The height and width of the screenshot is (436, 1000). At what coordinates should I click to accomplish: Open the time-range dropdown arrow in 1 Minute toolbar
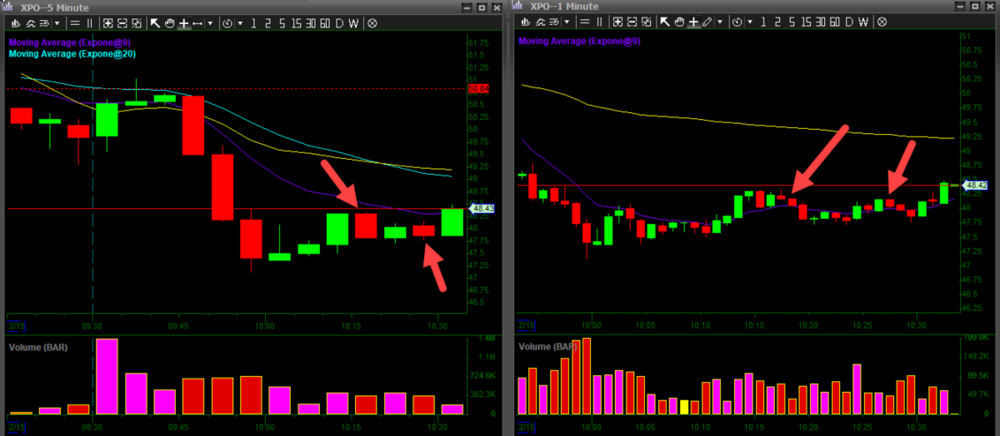point(750,22)
